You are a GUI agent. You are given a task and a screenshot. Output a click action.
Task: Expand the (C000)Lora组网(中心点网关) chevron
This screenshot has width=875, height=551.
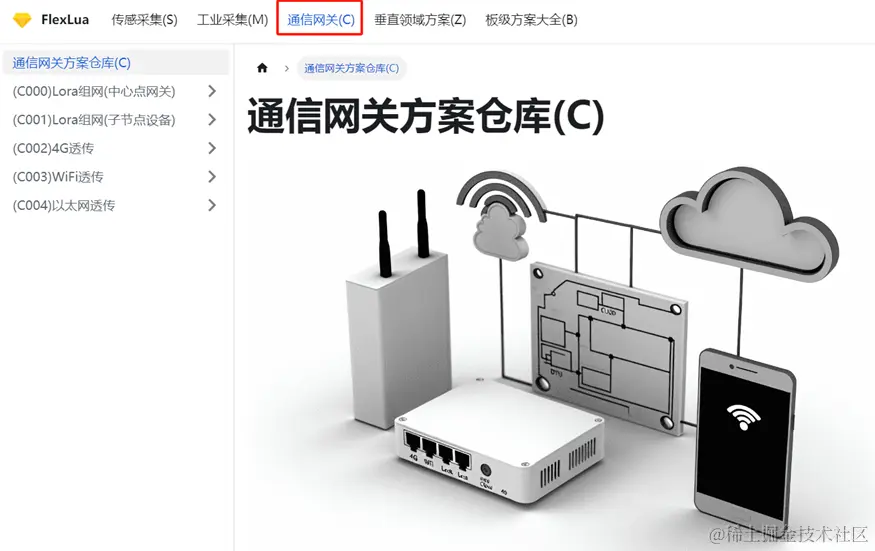212,91
